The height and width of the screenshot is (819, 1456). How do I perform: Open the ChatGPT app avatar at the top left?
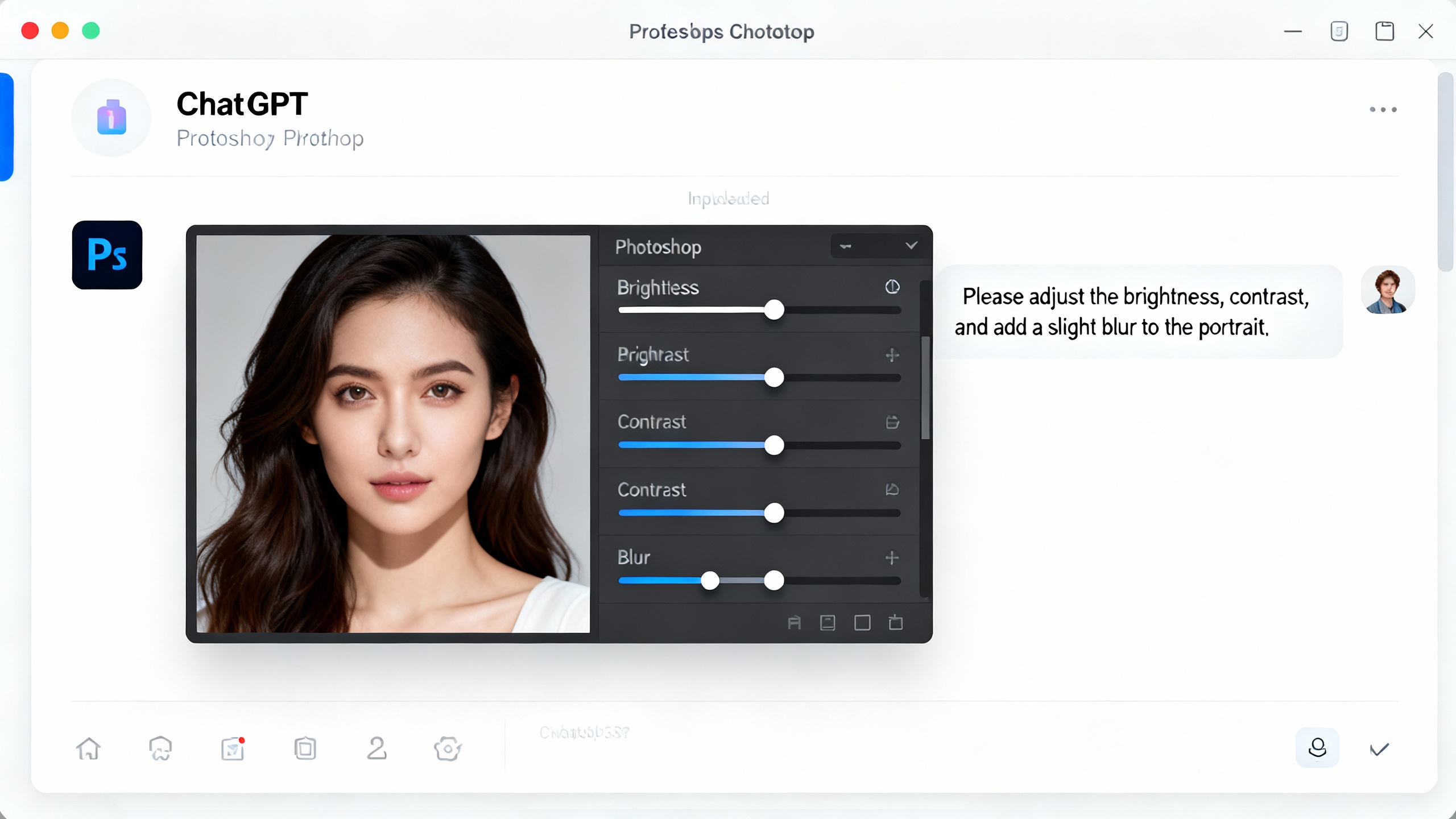[111, 118]
